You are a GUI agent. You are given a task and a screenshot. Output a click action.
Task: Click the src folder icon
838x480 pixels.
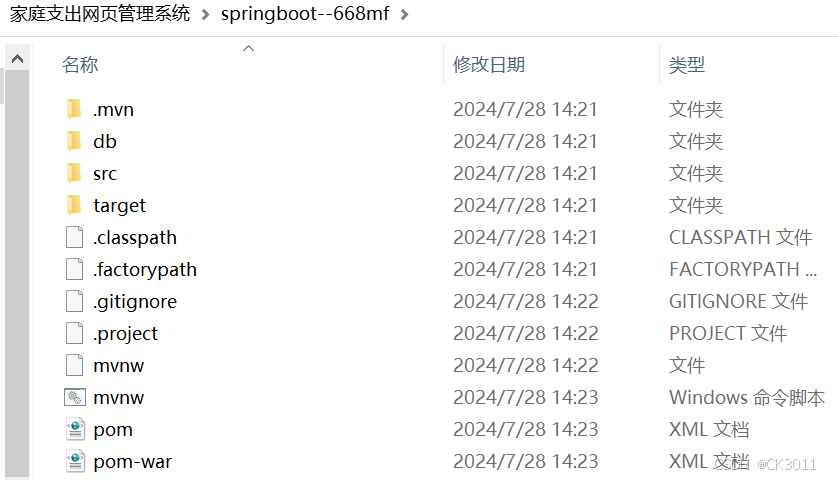[x=74, y=173]
